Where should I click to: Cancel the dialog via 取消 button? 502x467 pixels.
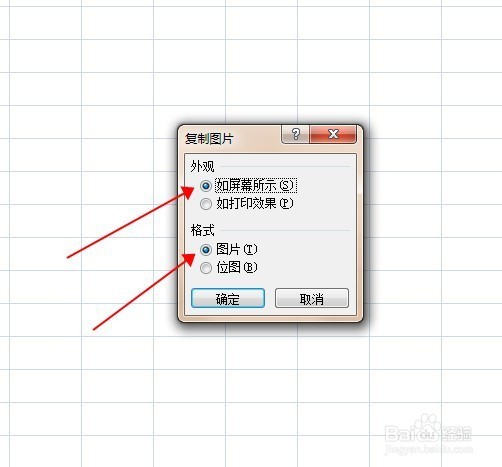tap(312, 298)
